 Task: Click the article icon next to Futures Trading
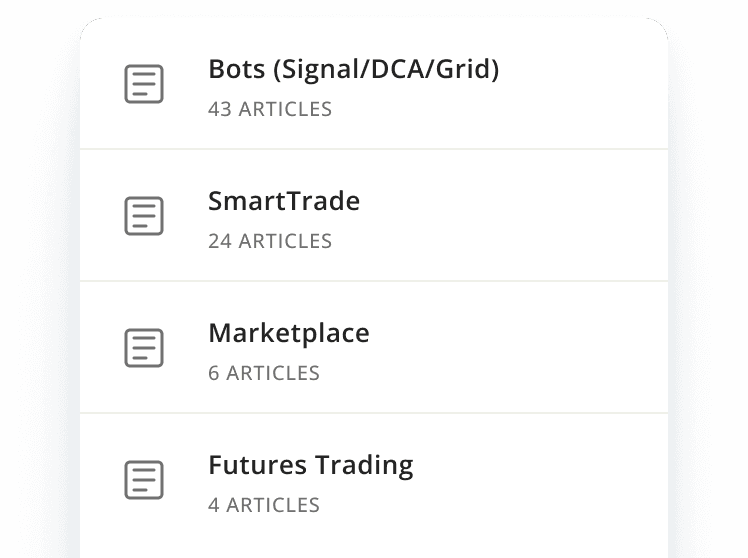pyautogui.click(x=144, y=480)
